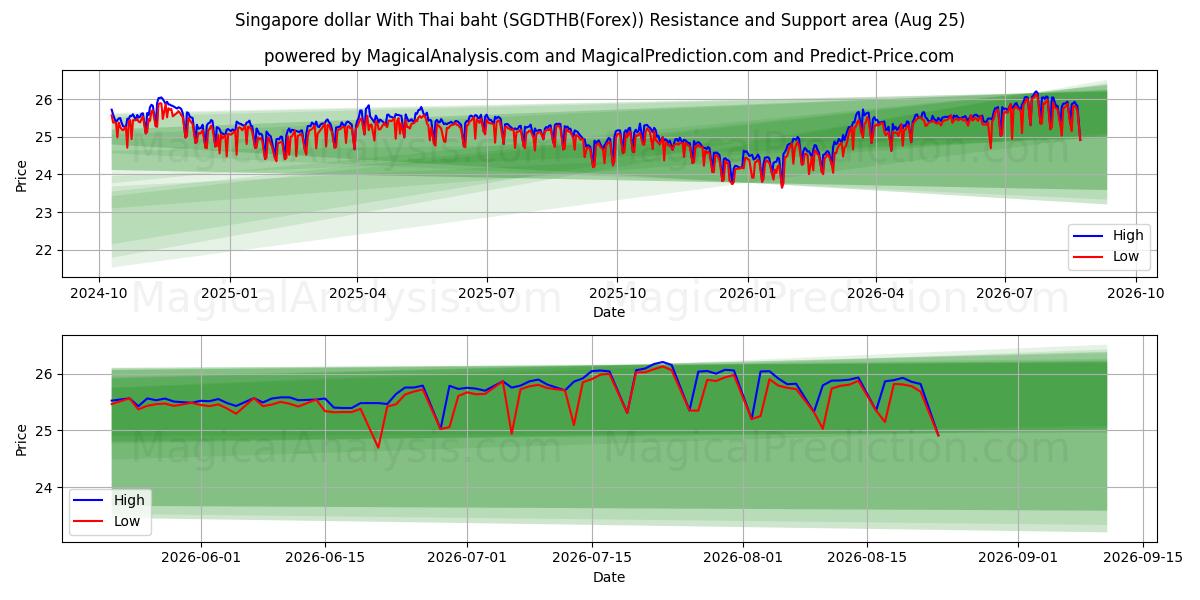
Task: Click the '2024-10' upper x-axis label
Action: coord(98,292)
